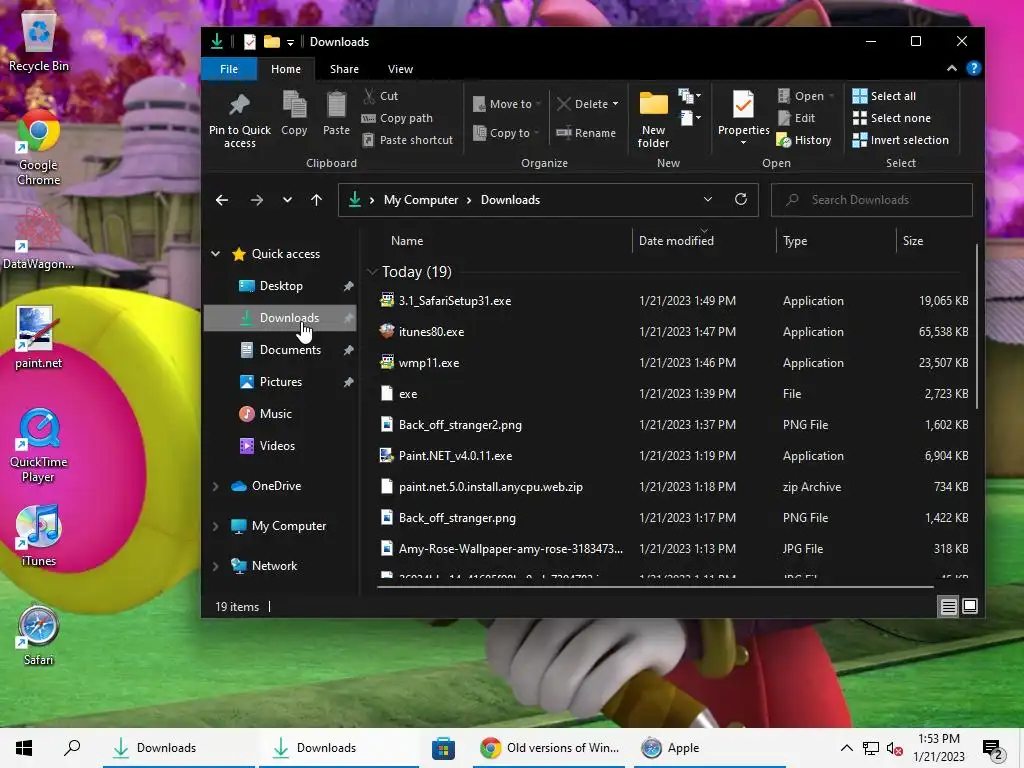Switch to the View ribbon tab
The height and width of the screenshot is (768, 1024).
[400, 69]
